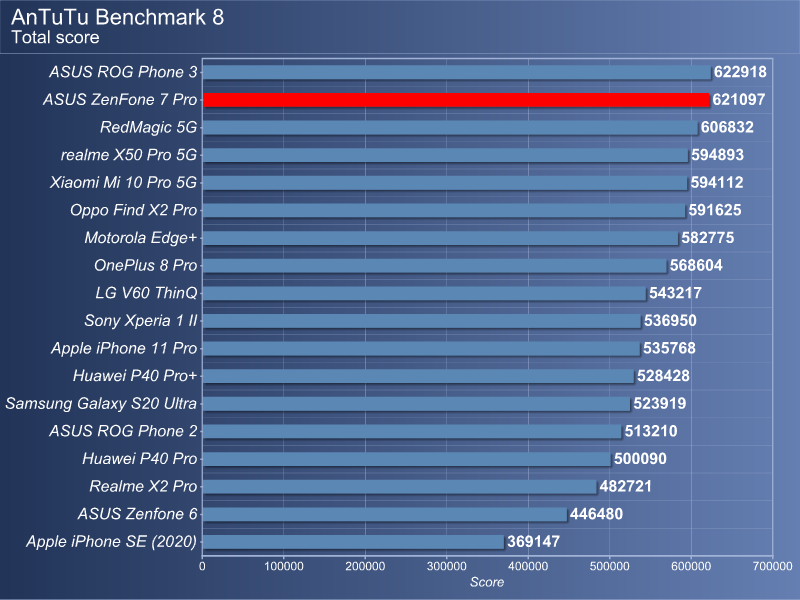The height and width of the screenshot is (600, 800).
Task: Select the score value 369147
Action: 534,541
